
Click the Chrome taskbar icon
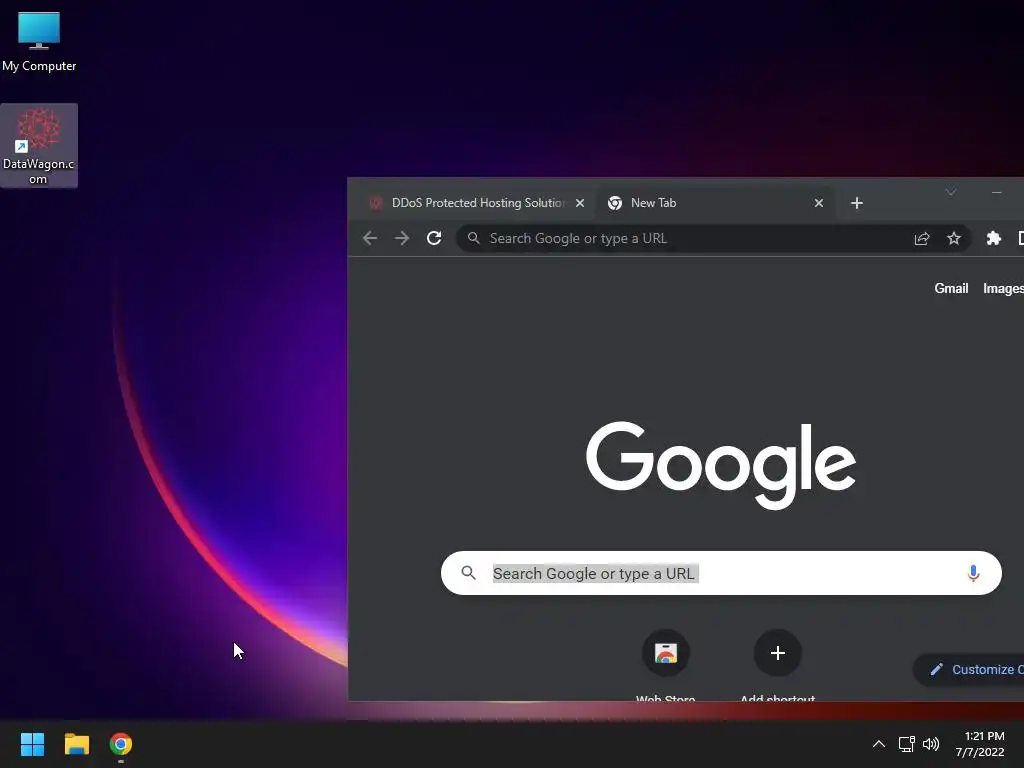[121, 744]
